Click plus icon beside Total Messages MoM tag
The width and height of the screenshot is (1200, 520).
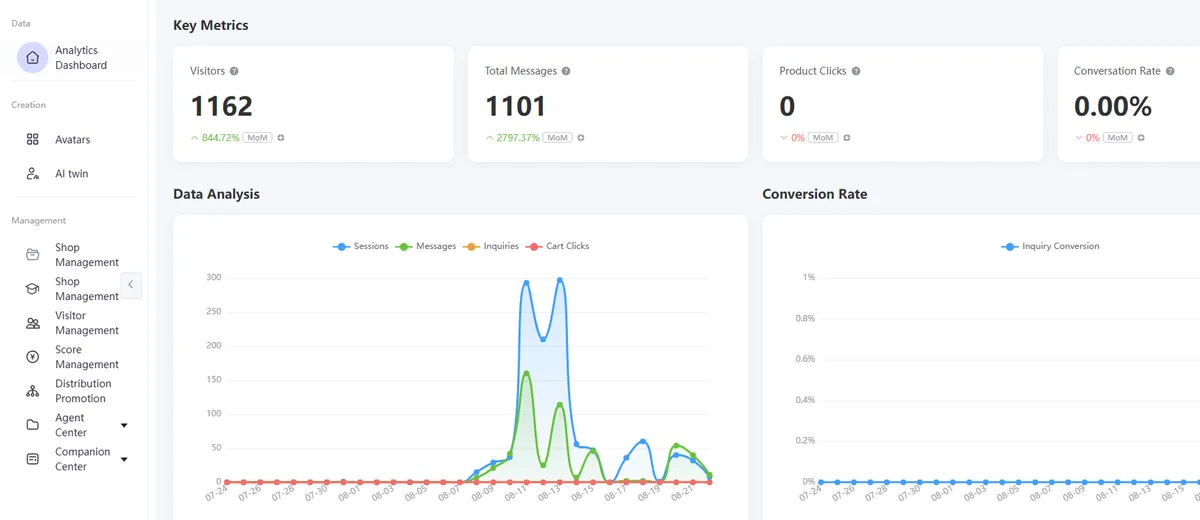coord(581,137)
